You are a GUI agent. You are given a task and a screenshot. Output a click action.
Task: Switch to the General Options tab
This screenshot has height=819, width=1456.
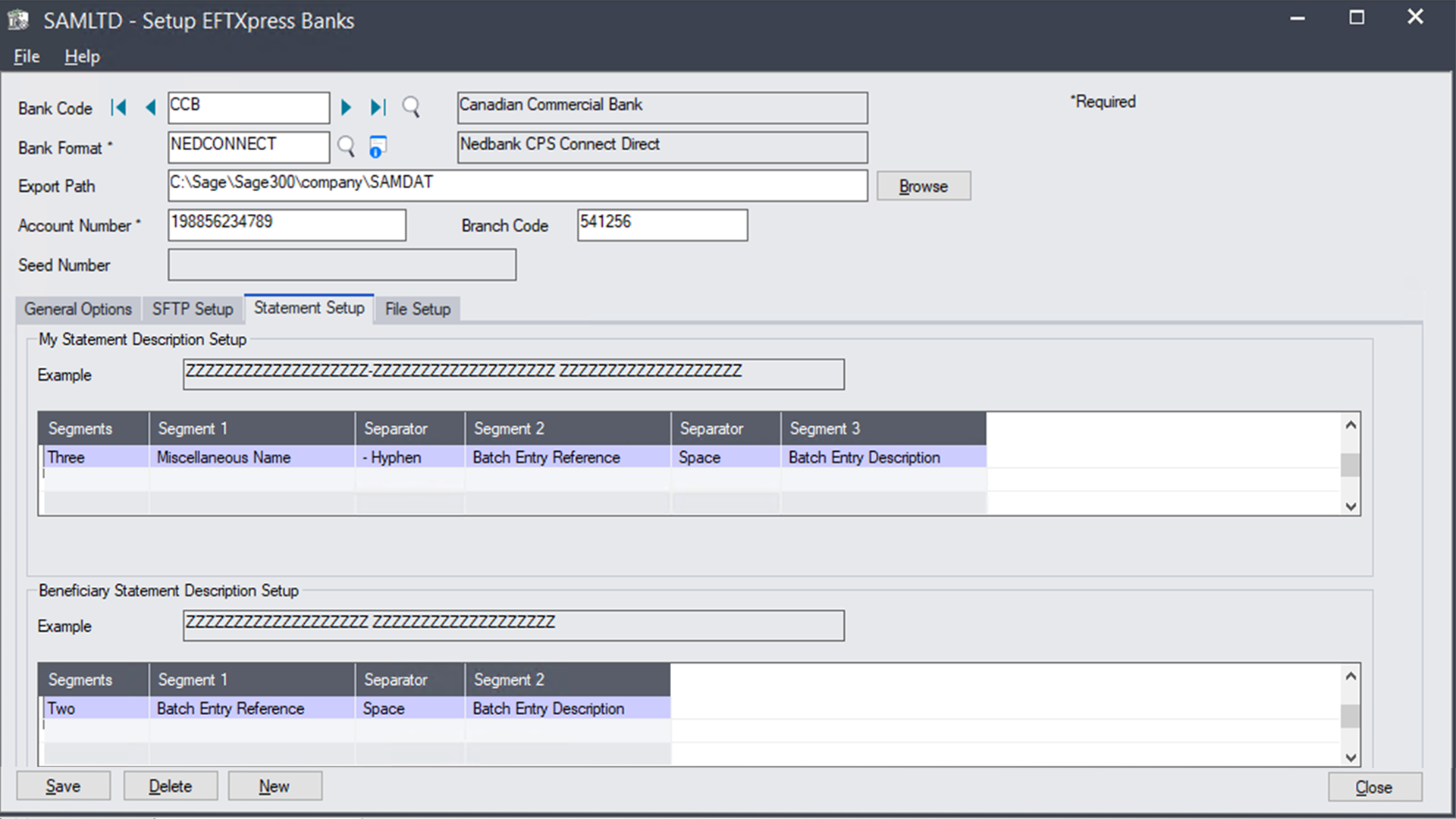[x=77, y=309]
